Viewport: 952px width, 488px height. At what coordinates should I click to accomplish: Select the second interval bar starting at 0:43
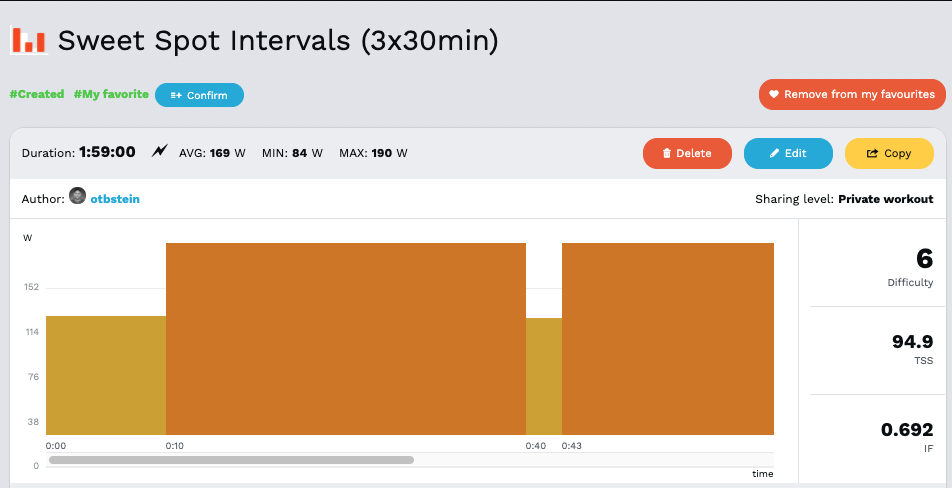[668, 339]
